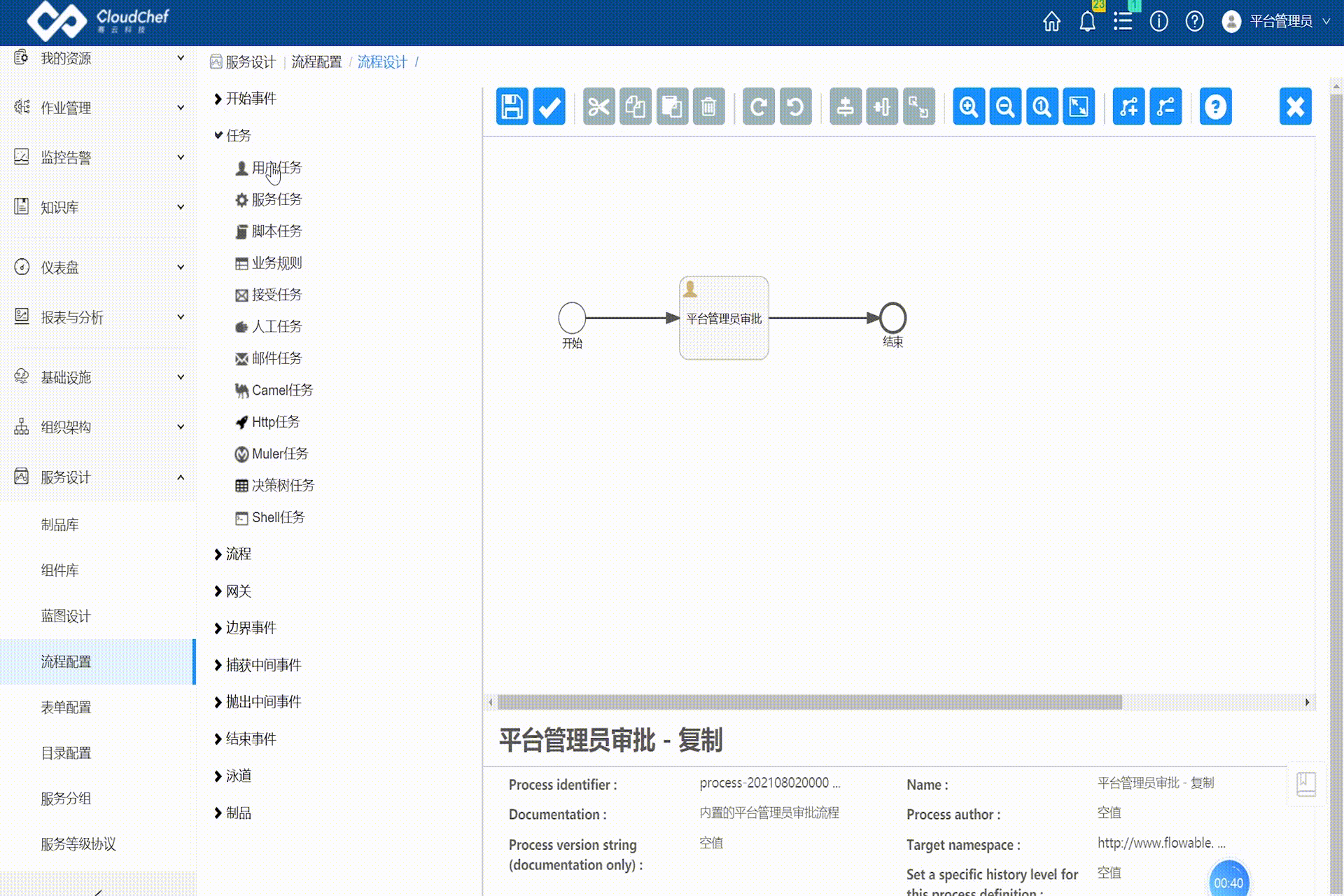The width and height of the screenshot is (1344, 896).
Task: Click the paste icon in toolbar
Action: click(672, 107)
